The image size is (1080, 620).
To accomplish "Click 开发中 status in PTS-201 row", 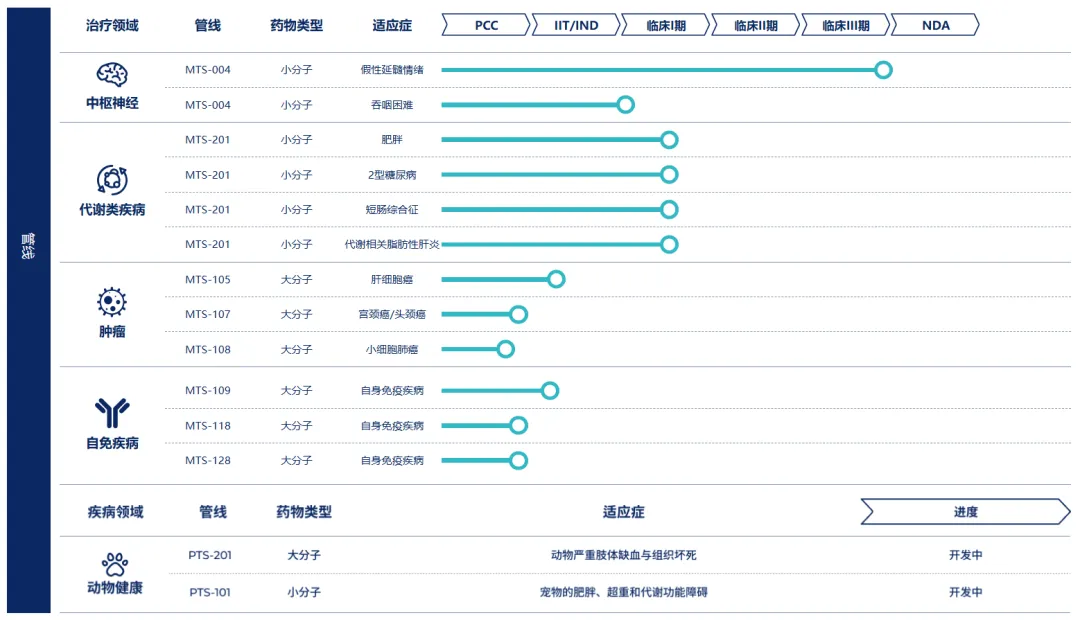I will point(966,555).
